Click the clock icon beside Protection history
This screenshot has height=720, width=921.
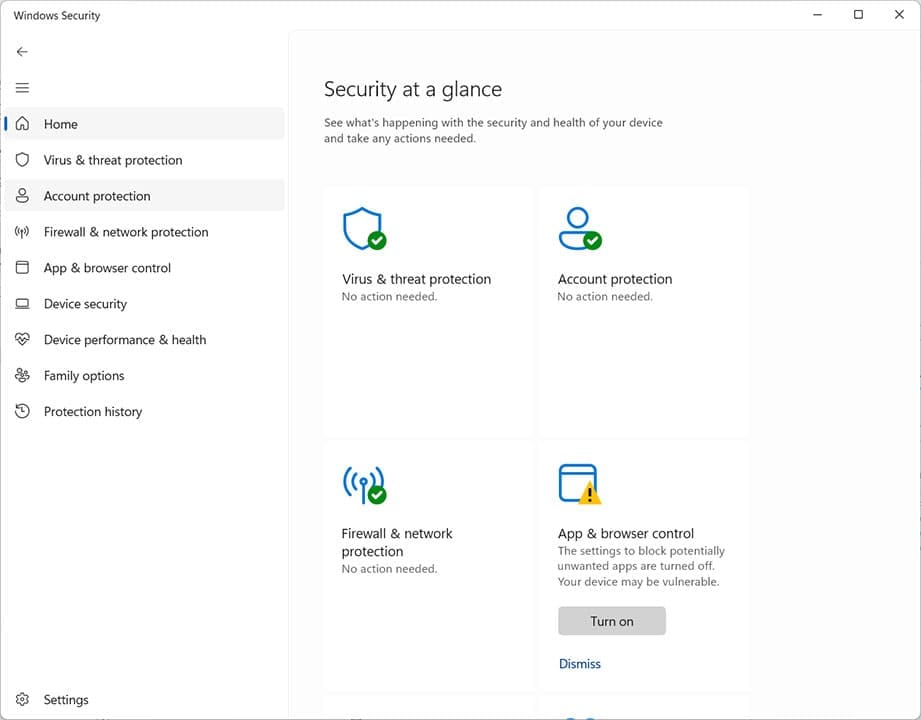click(22, 411)
